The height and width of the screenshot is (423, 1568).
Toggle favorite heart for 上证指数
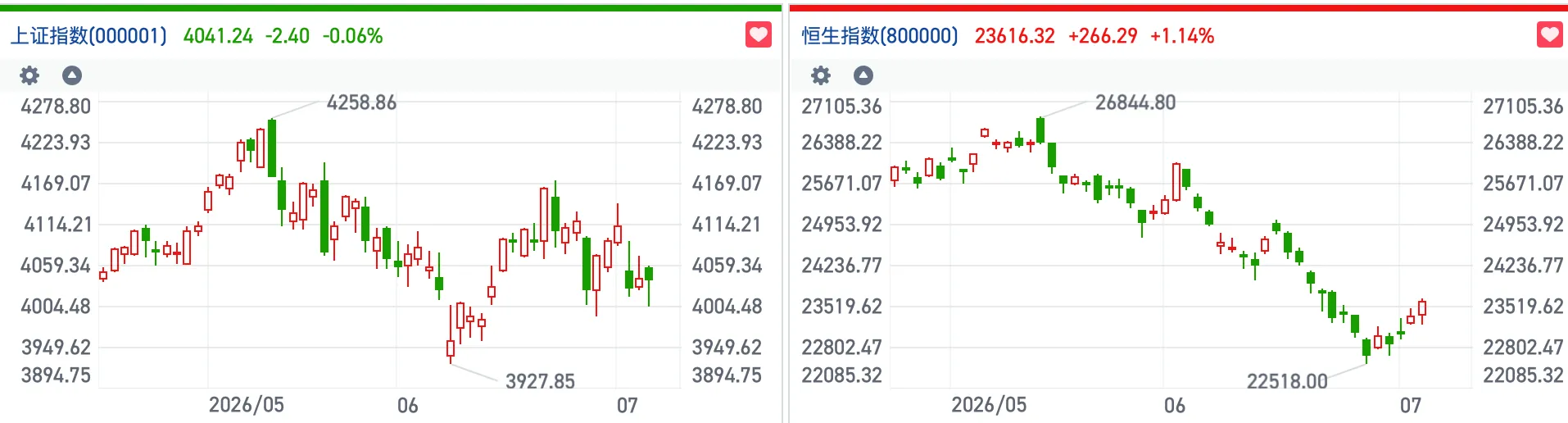[759, 34]
